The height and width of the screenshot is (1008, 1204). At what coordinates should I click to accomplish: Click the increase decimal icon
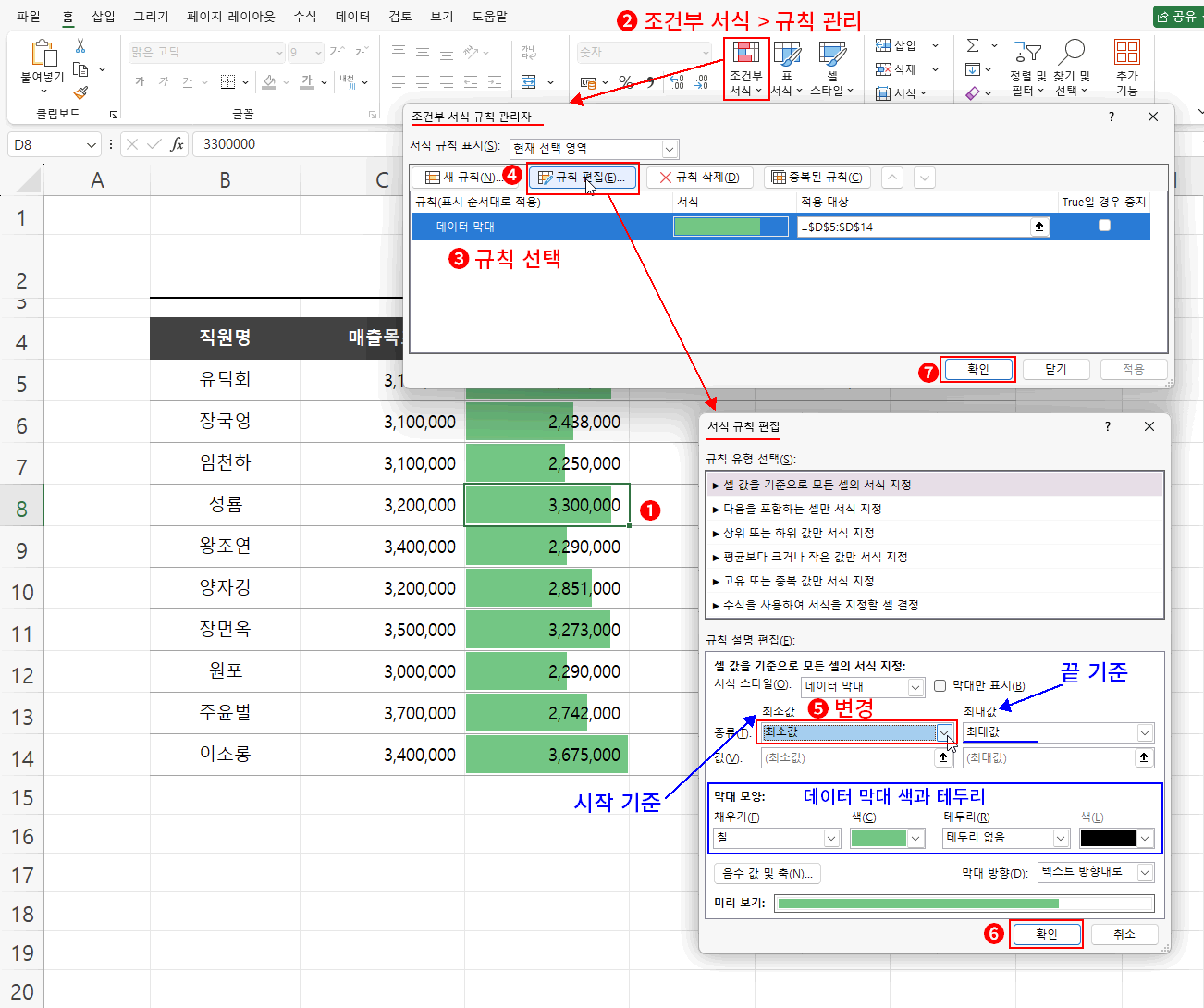pyautogui.click(x=677, y=82)
